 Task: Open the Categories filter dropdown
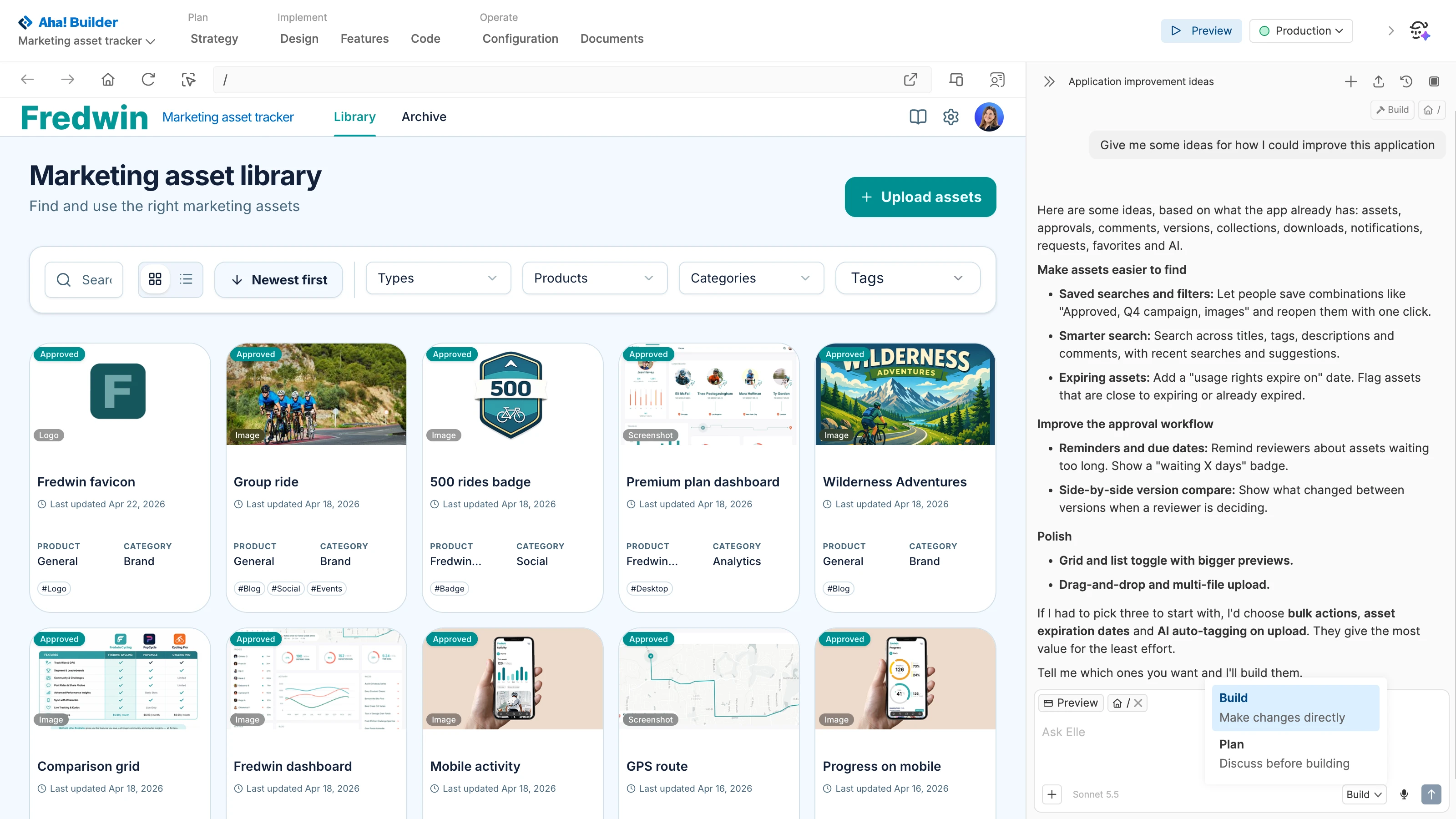(751, 278)
